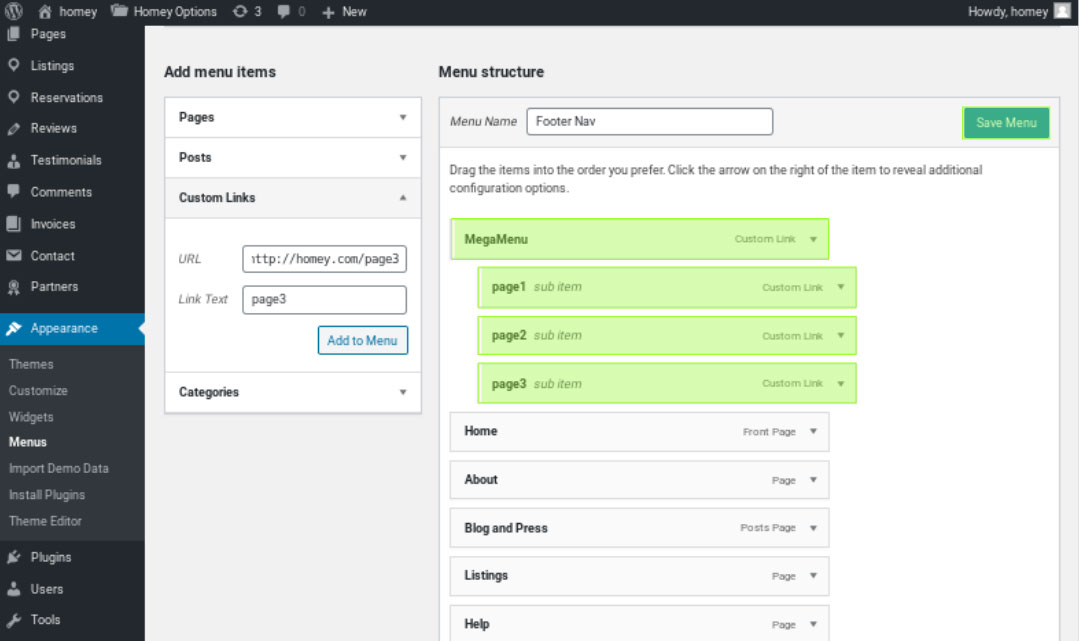Click the Save Menu button
Image resolution: width=1079 pixels, height=641 pixels.
coord(1006,123)
